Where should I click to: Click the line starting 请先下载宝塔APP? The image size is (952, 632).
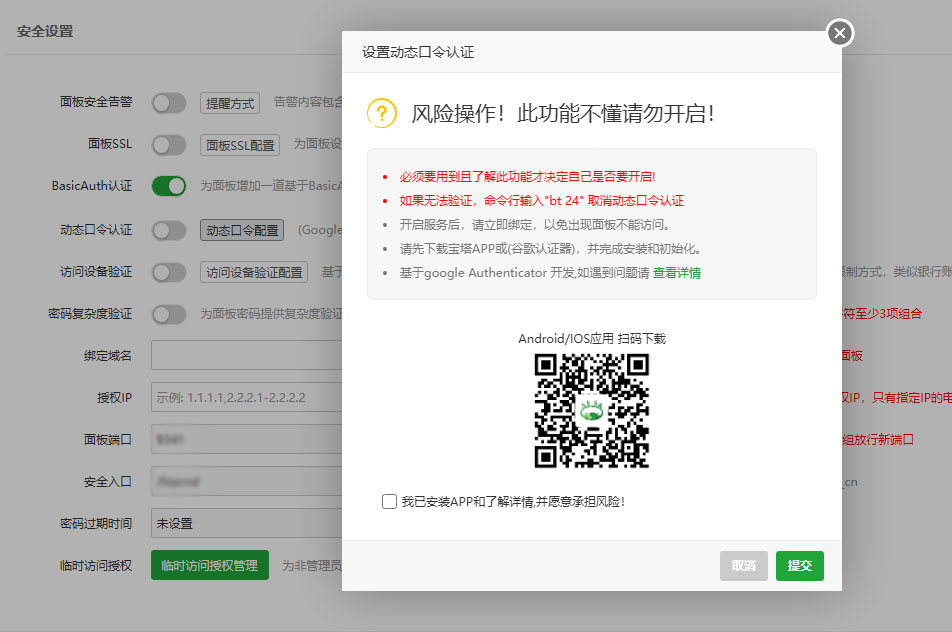pos(551,249)
